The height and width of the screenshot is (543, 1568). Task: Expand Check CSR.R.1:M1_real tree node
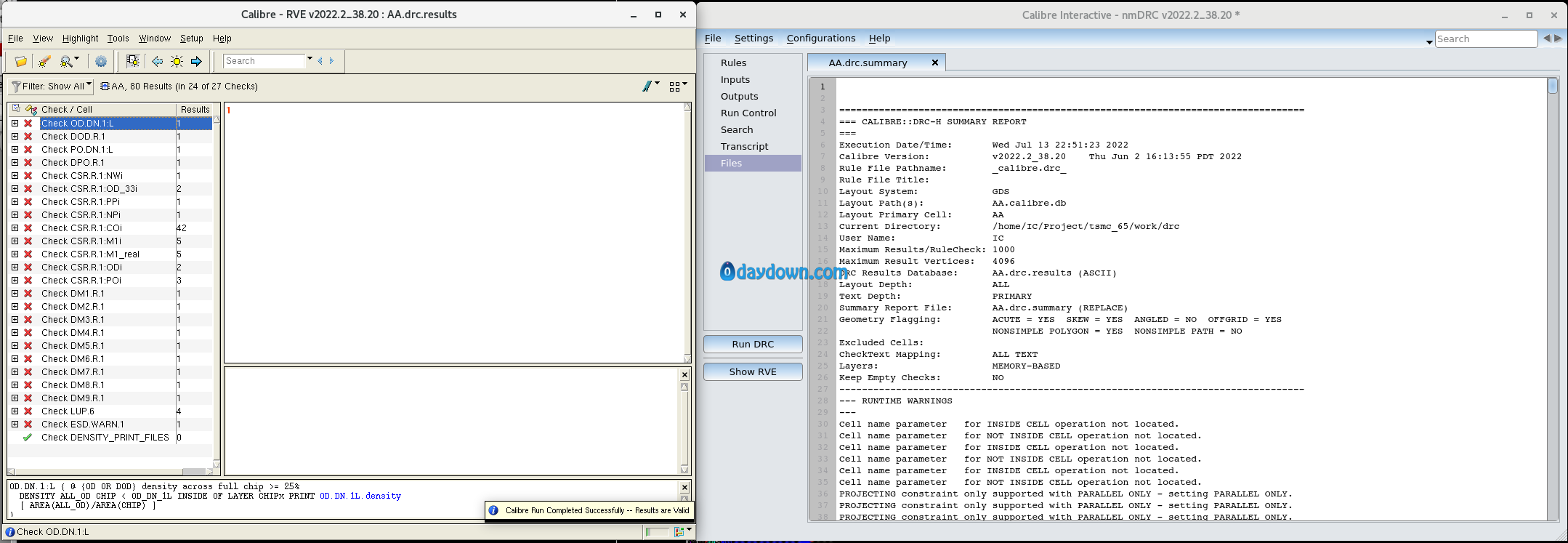15,254
